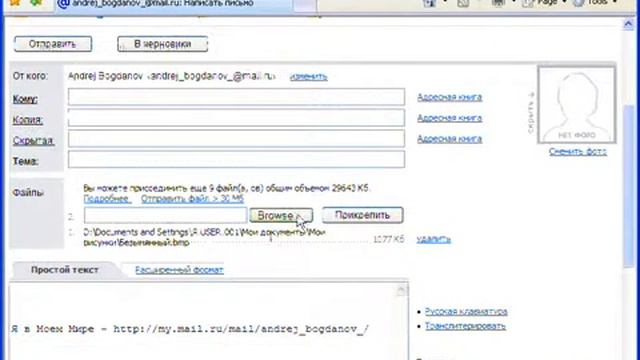Switch to Расширенный формат editor
This screenshot has height=360, width=640.
[x=179, y=270]
